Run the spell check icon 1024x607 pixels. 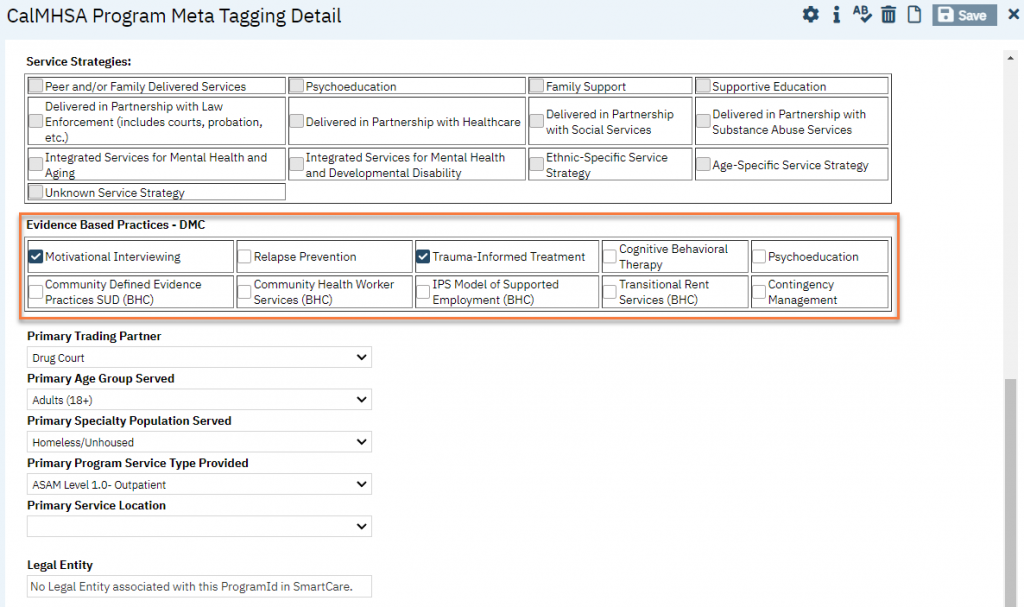(862, 14)
